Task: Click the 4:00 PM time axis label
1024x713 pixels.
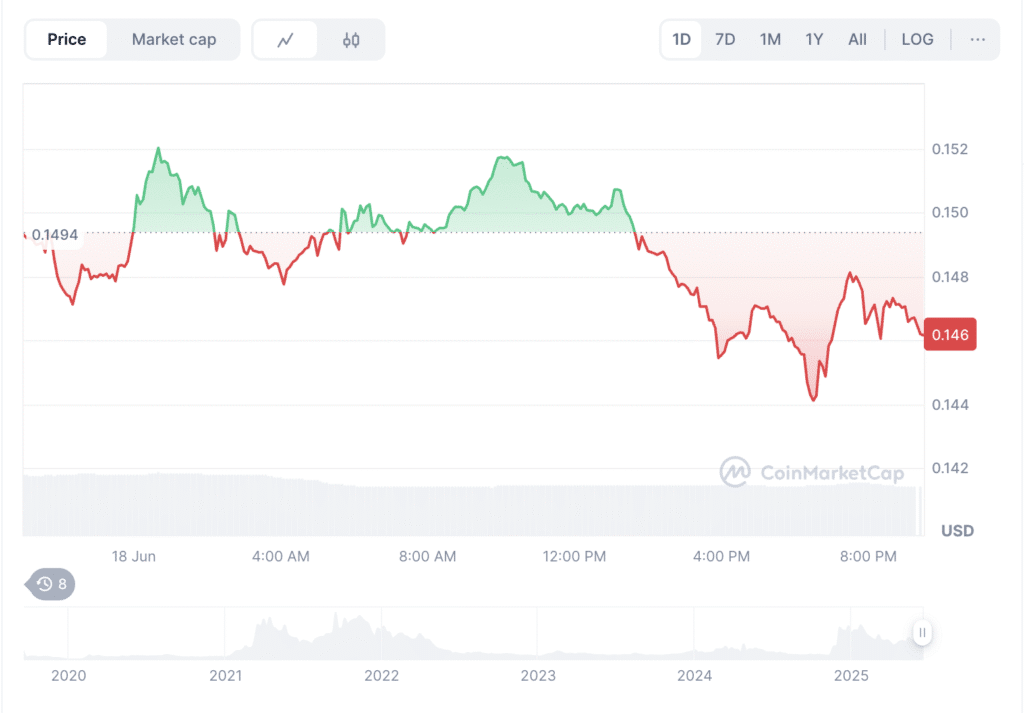Action: [721, 556]
